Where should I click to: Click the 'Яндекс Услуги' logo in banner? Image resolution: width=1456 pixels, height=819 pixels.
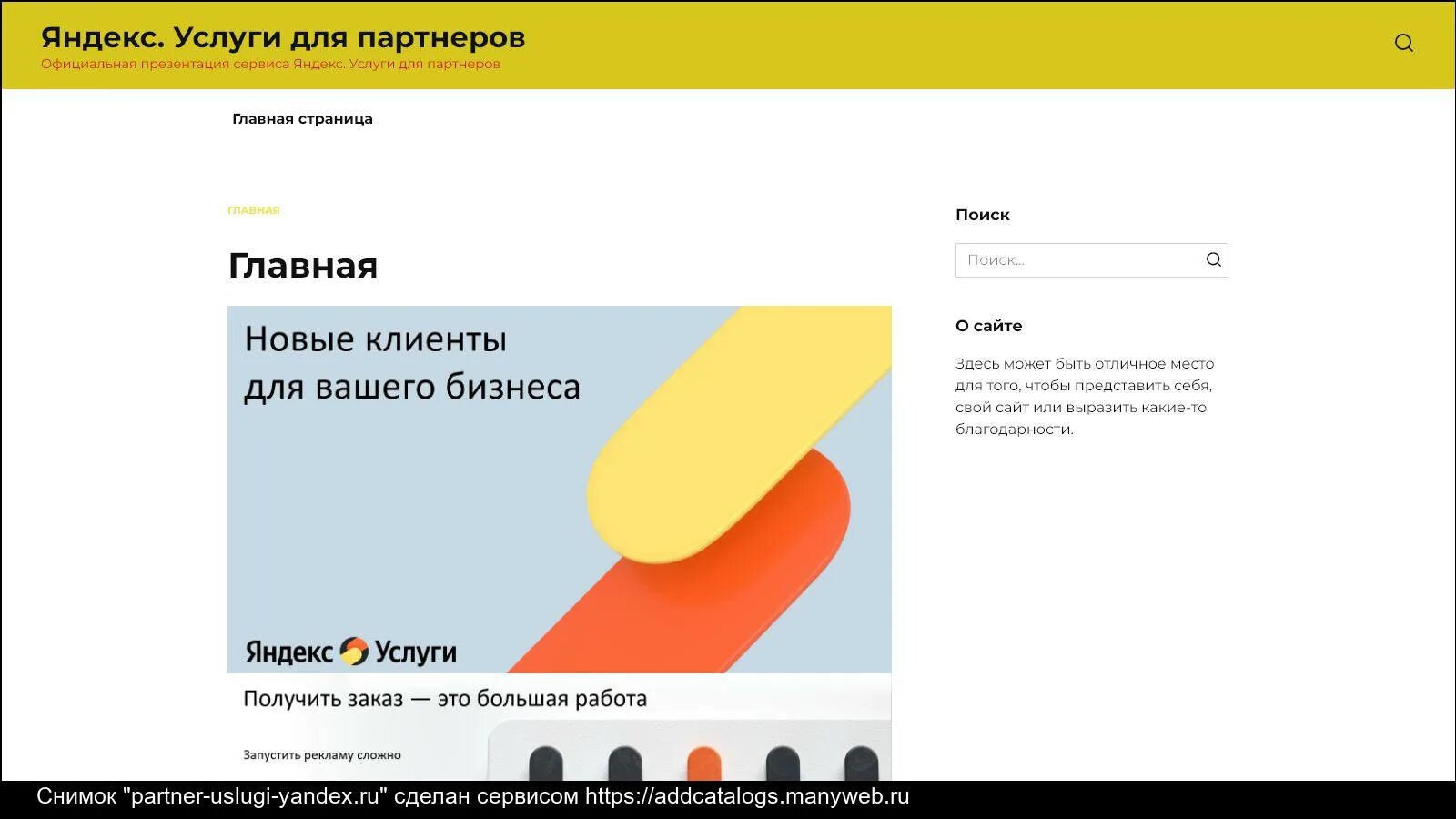[x=351, y=652]
